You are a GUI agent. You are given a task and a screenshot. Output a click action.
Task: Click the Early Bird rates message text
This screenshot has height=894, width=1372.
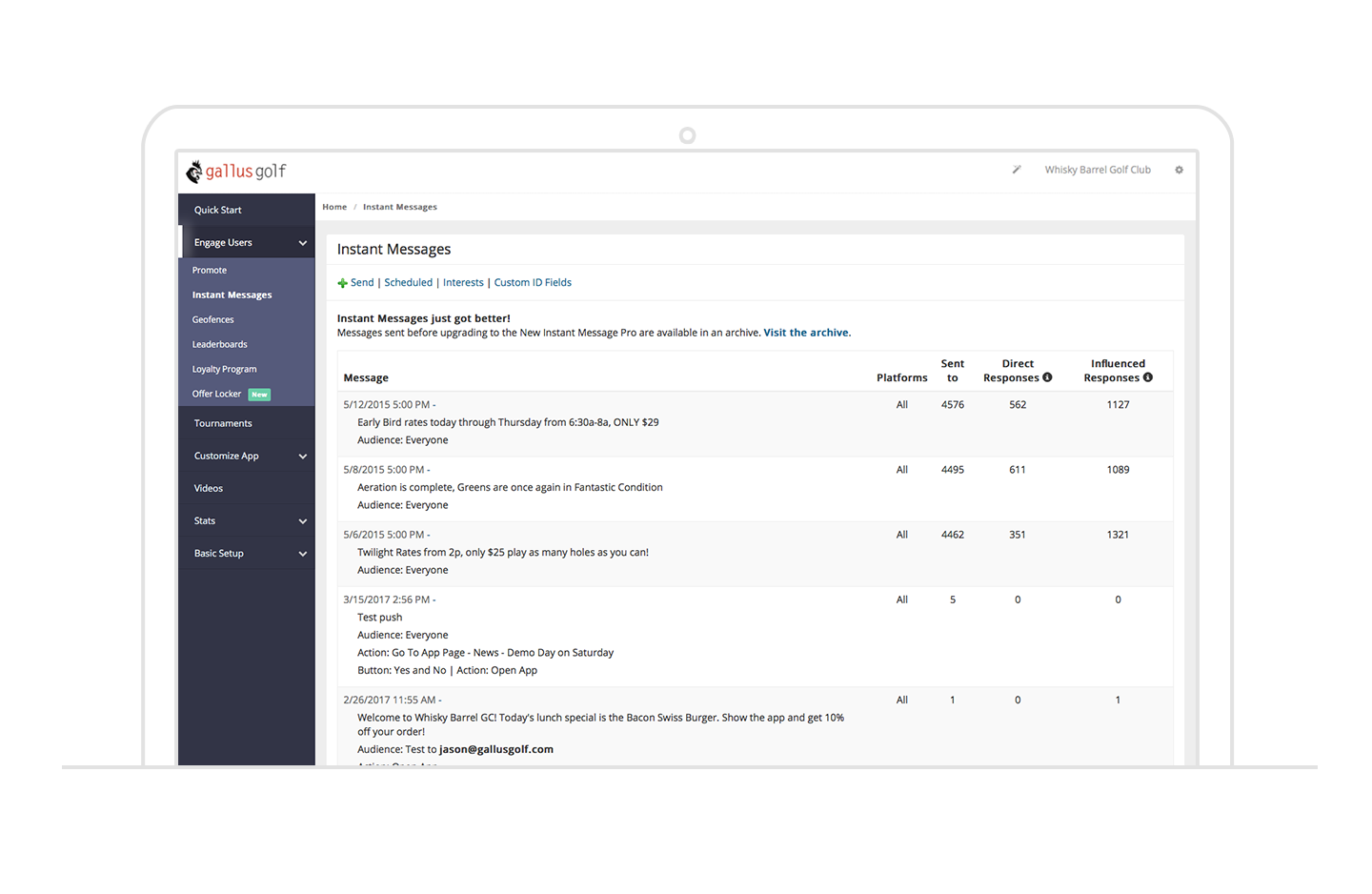click(508, 422)
